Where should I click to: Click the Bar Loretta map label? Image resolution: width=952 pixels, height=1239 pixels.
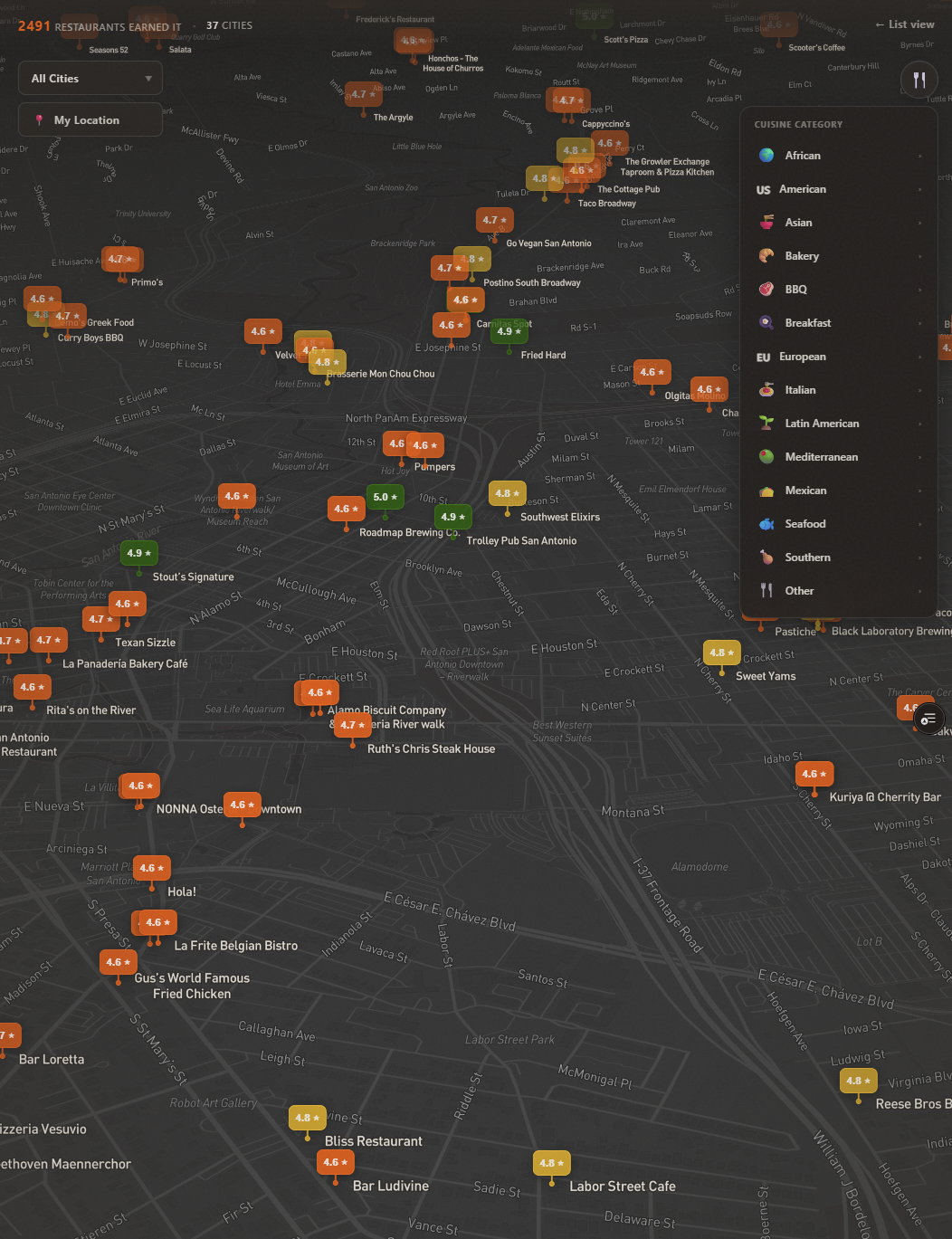click(52, 1060)
